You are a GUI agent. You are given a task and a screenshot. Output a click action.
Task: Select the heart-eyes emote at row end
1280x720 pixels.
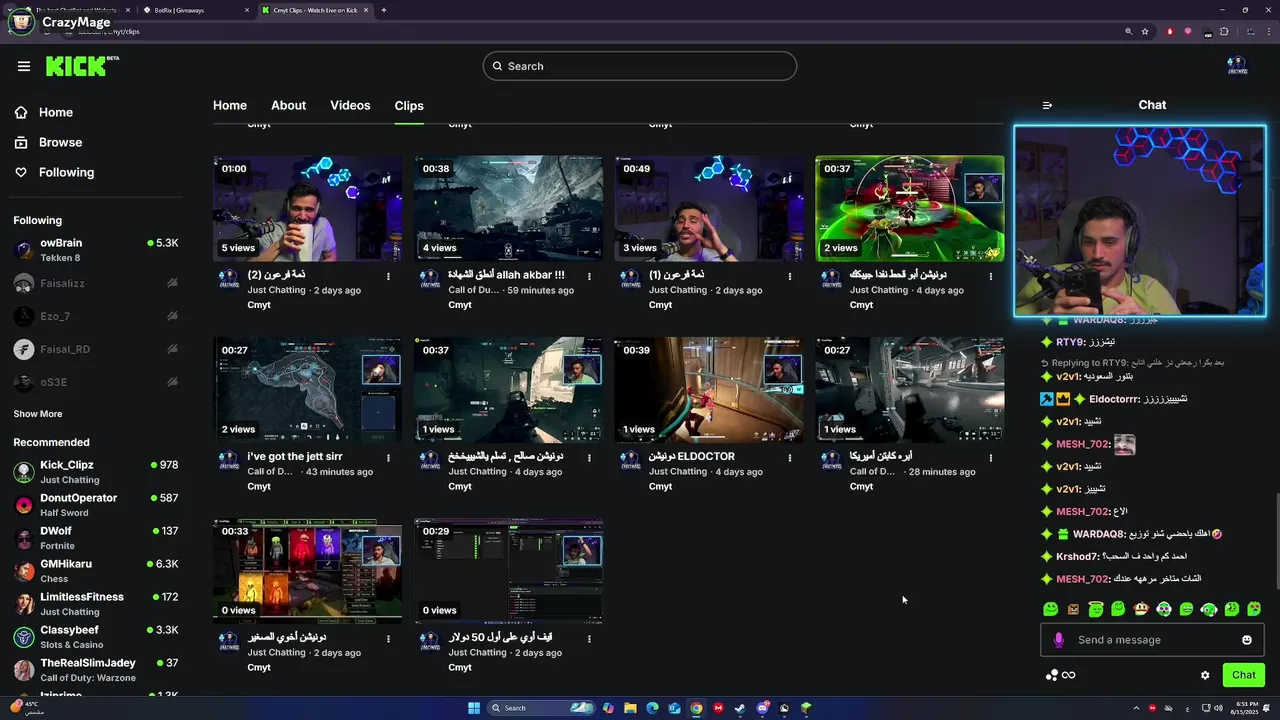tap(1254, 609)
